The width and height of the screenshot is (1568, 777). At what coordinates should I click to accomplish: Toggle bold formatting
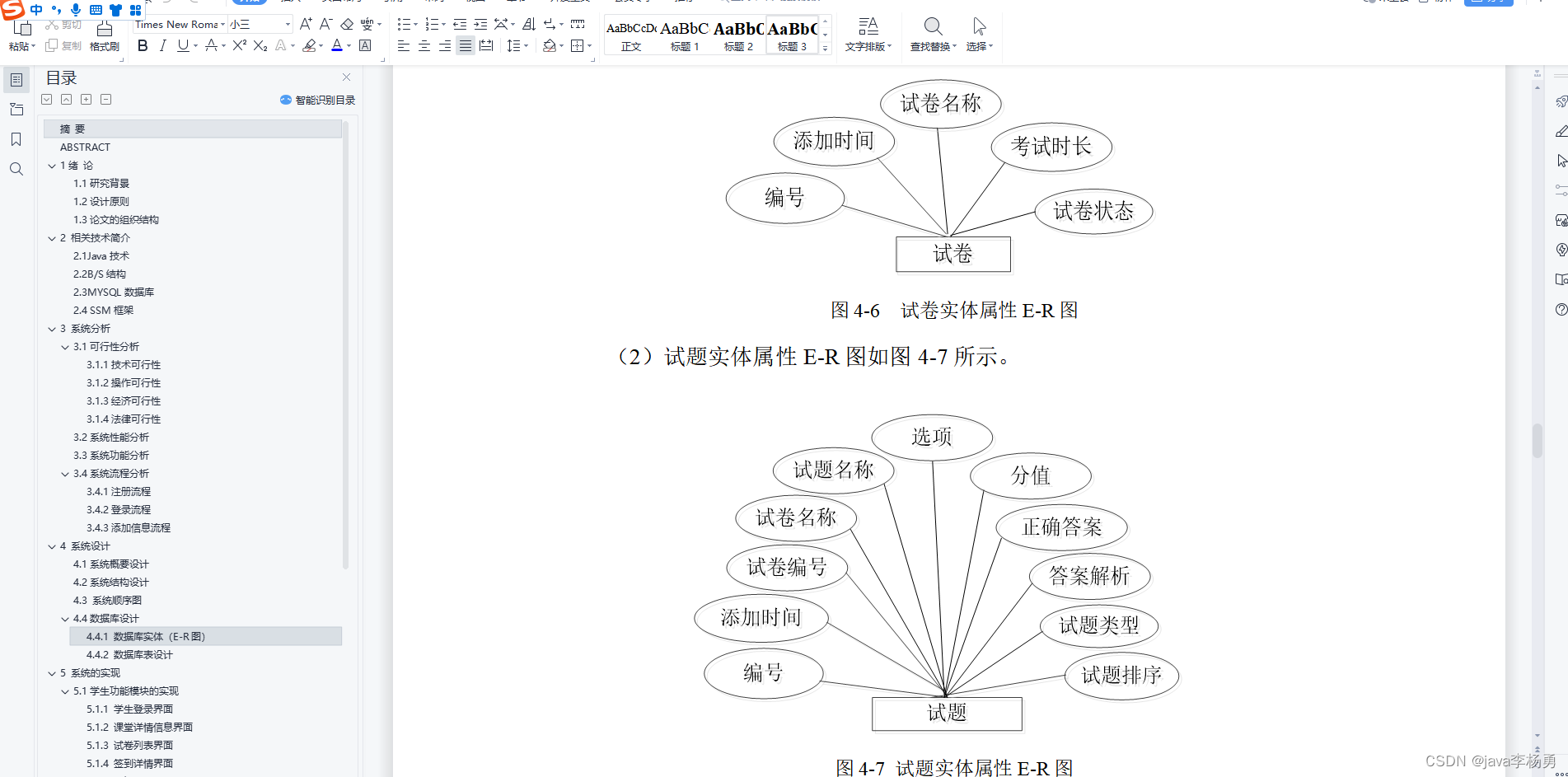(143, 46)
